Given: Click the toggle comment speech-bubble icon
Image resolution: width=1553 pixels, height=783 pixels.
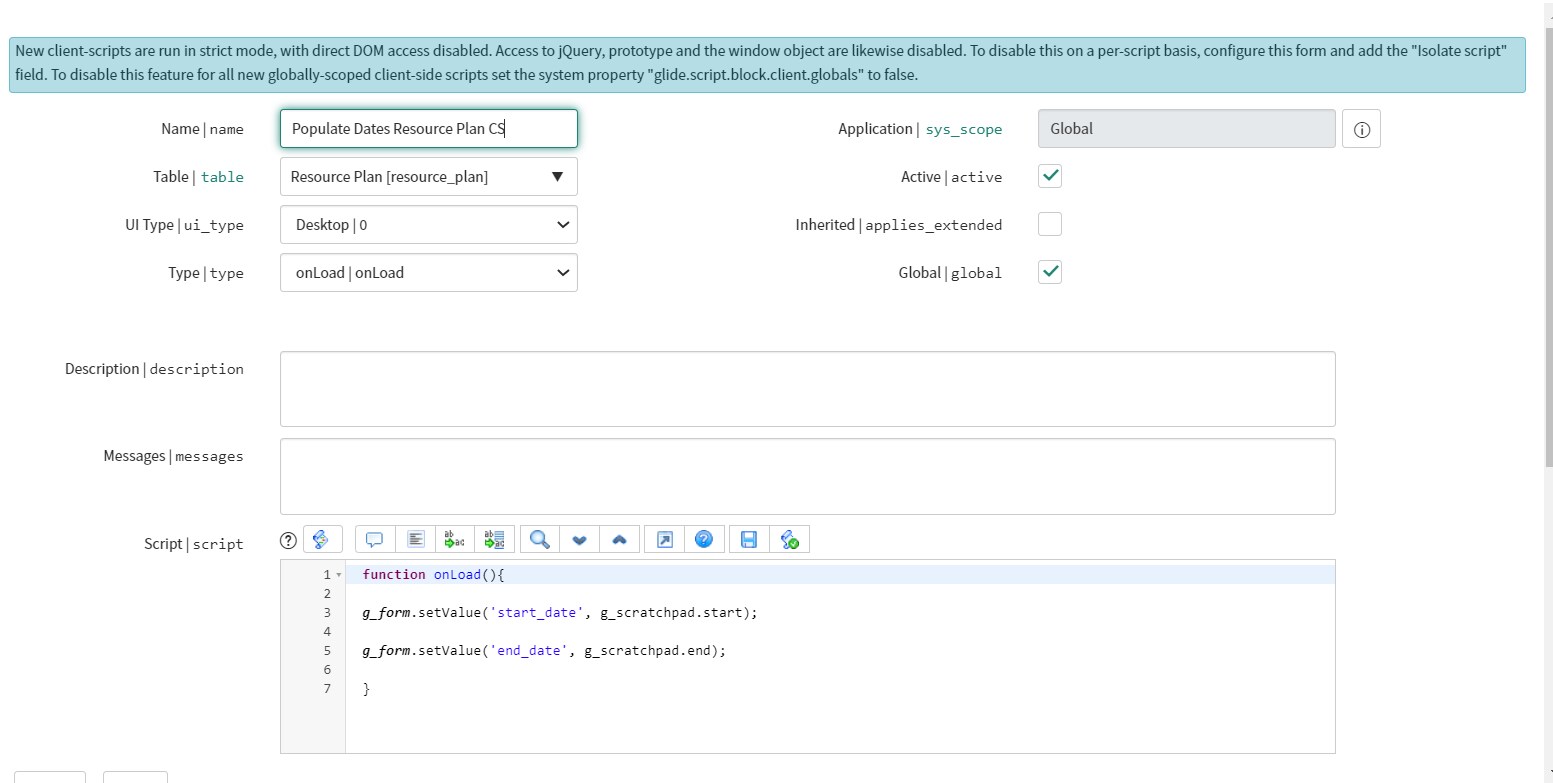Looking at the screenshot, I should pyautogui.click(x=375, y=540).
